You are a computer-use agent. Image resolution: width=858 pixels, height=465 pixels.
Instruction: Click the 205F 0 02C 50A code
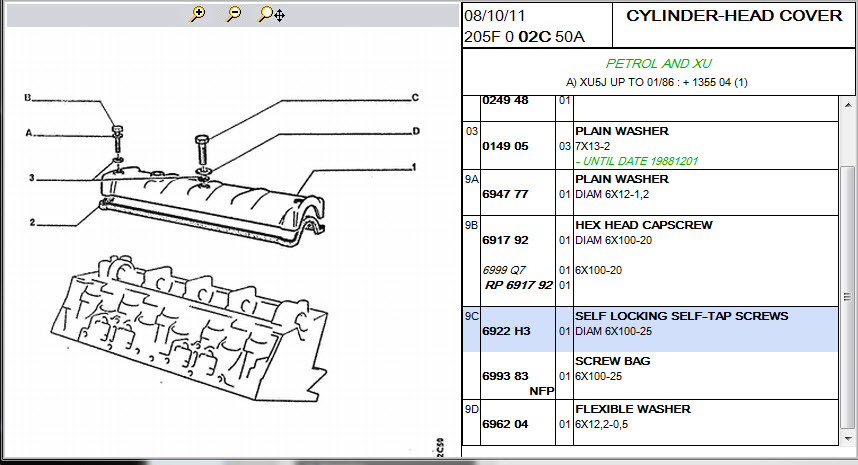point(524,37)
